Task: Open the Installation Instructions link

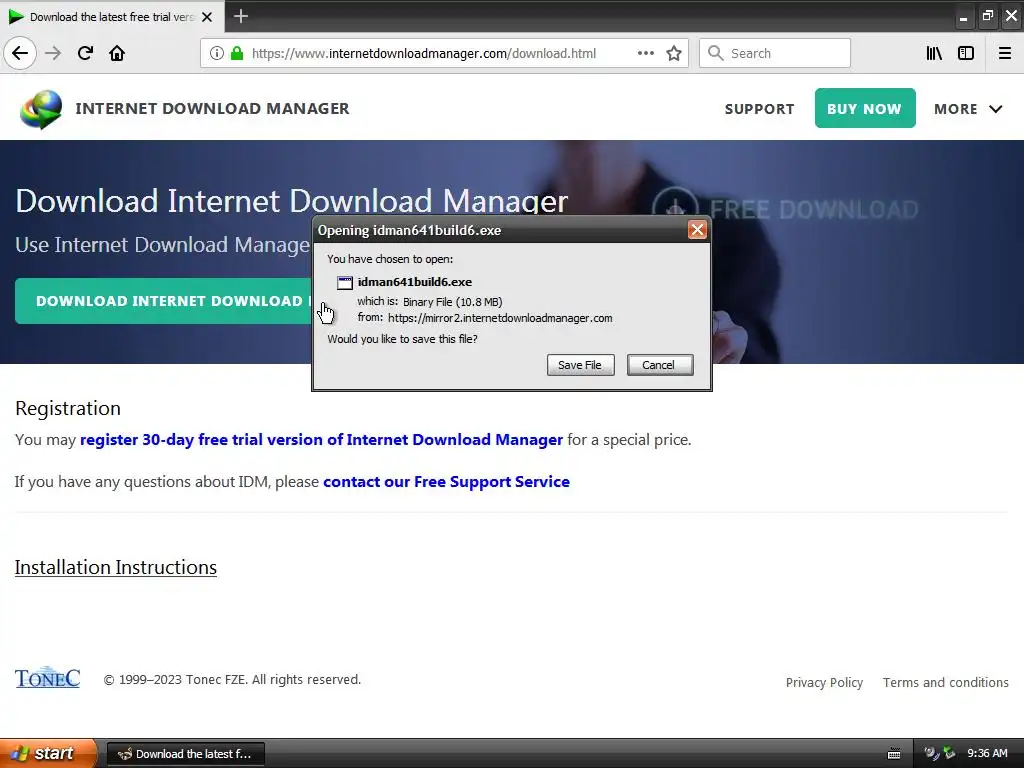Action: click(x=116, y=568)
